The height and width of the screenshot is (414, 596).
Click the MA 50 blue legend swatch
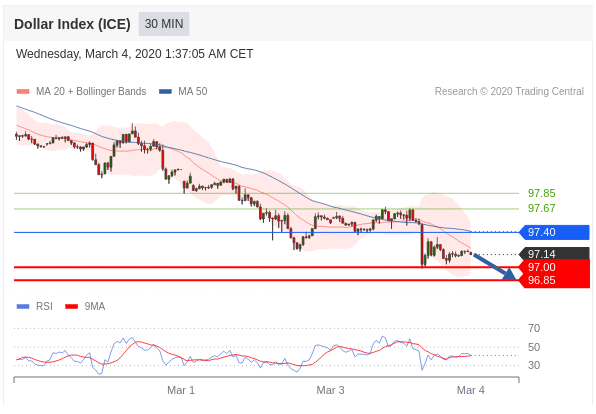tap(165, 92)
